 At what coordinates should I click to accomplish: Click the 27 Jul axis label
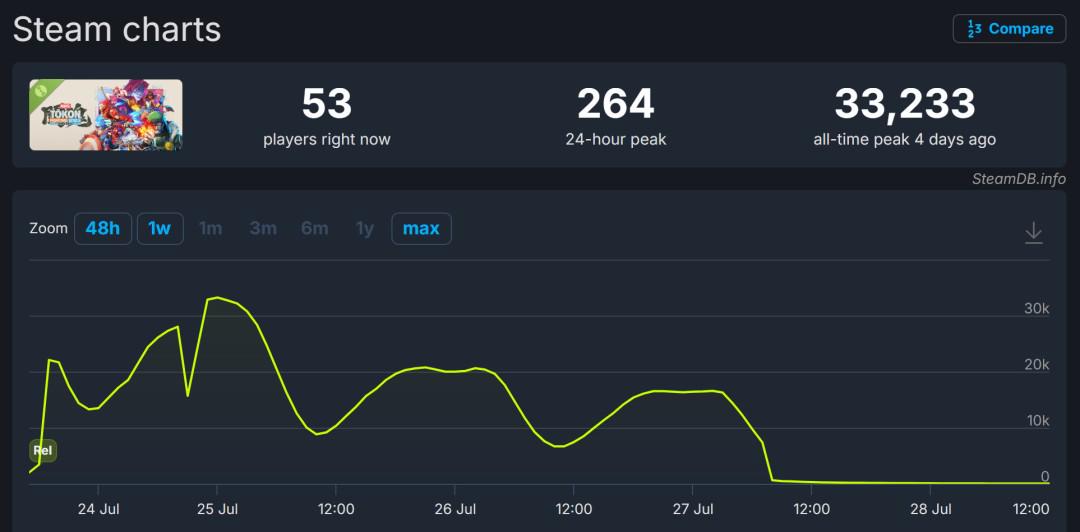point(693,509)
